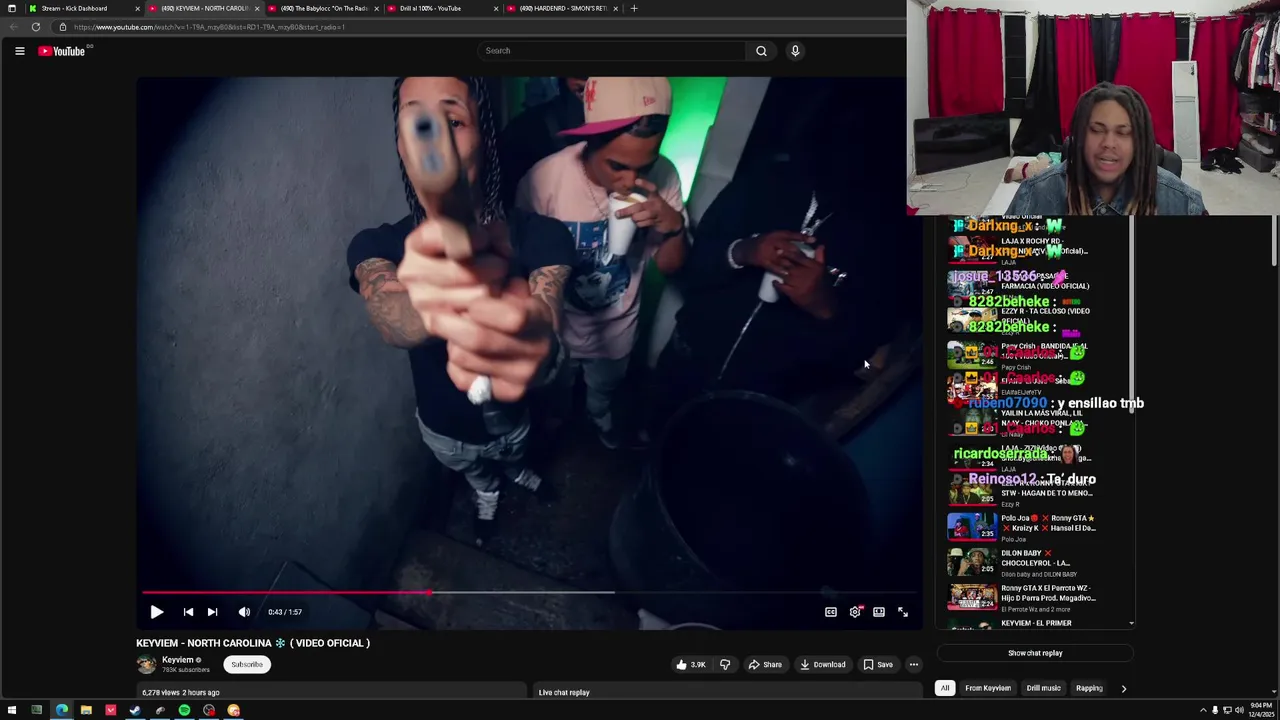Open Microsoft Edge from the taskbar
Screen dimensions: 1280x720
tap(62, 710)
